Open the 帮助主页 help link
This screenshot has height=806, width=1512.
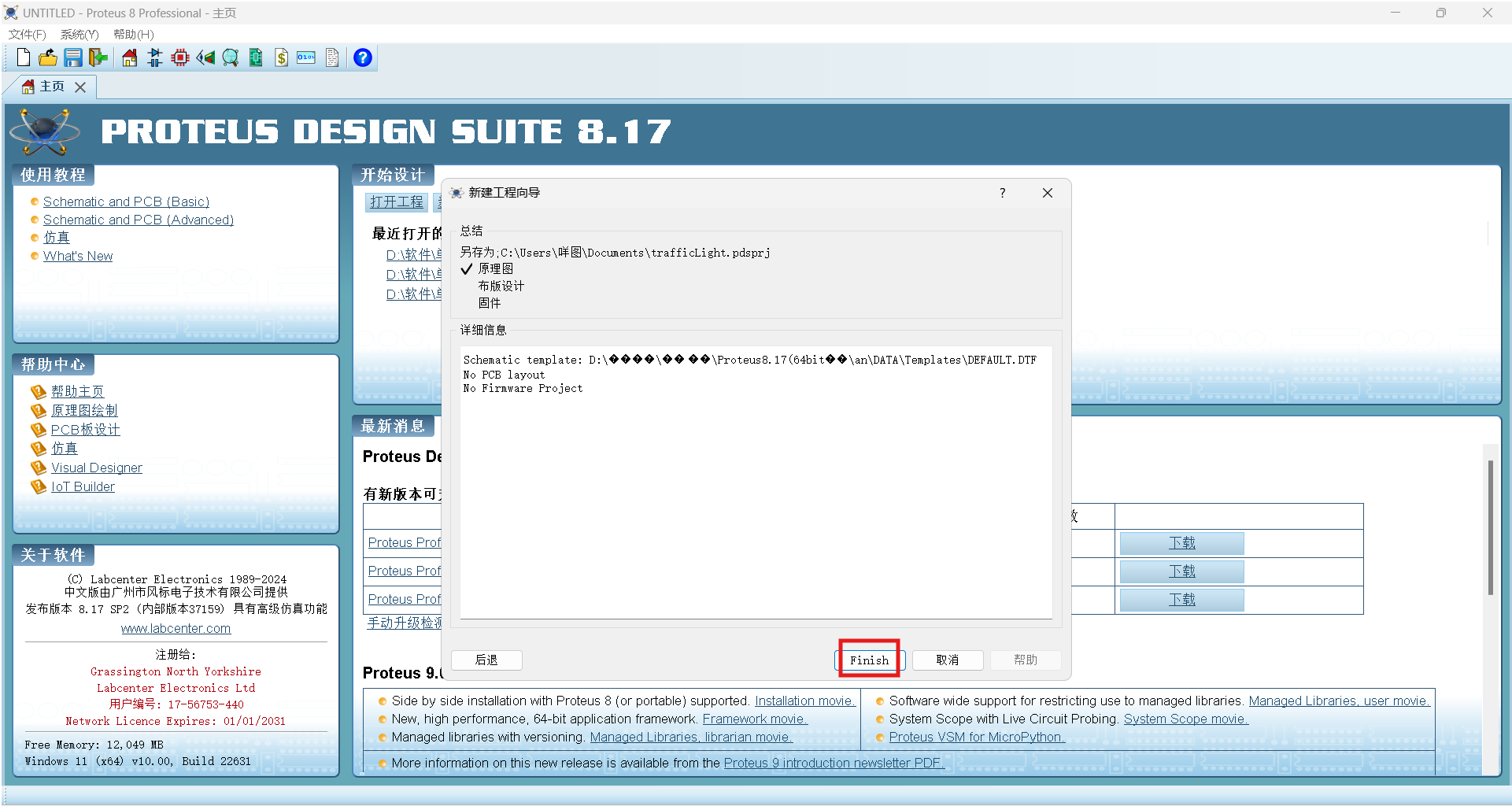[77, 391]
